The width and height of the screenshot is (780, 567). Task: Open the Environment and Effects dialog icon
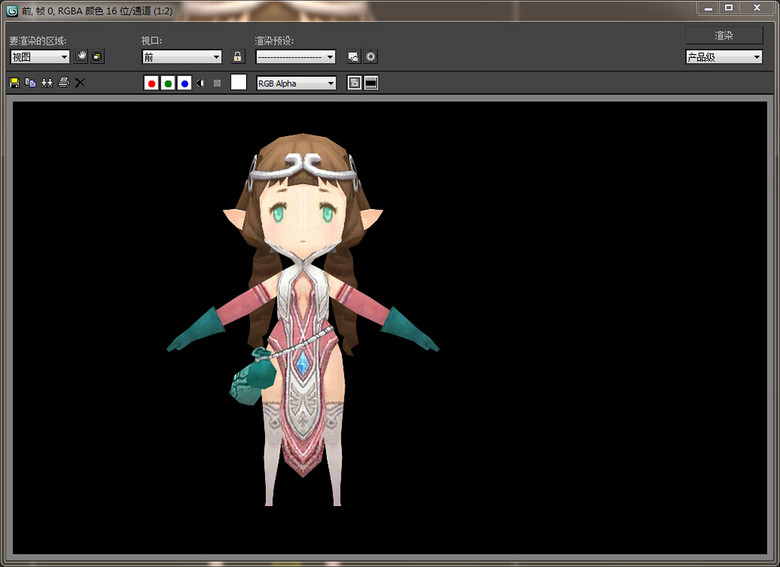click(370, 57)
